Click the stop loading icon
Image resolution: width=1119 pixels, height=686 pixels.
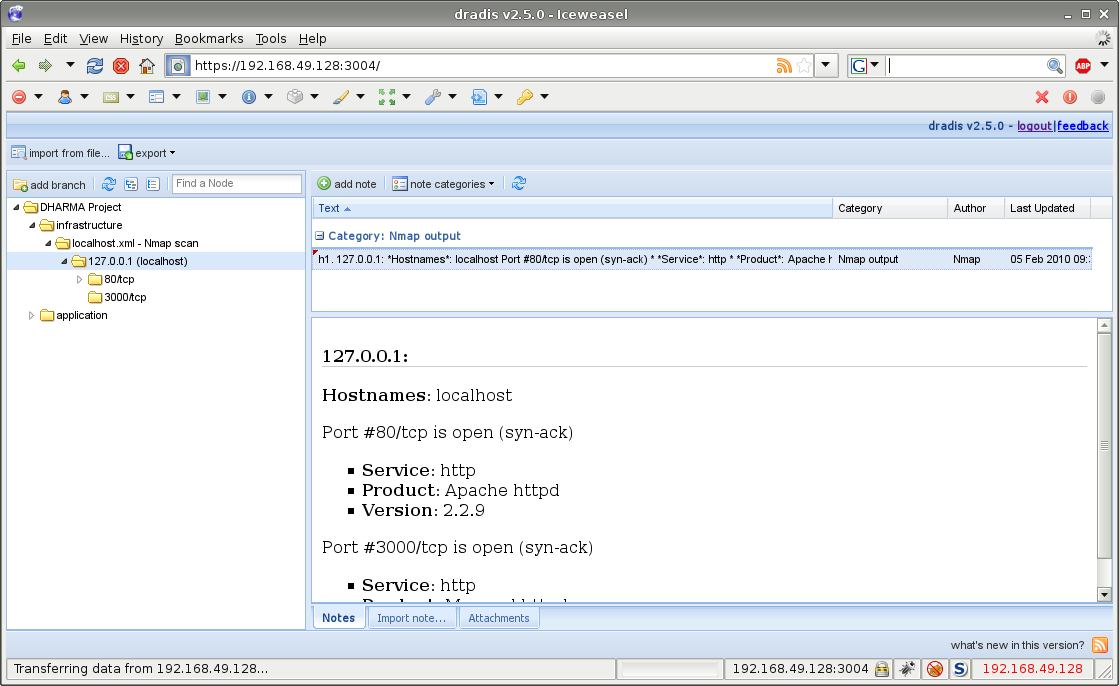point(122,65)
